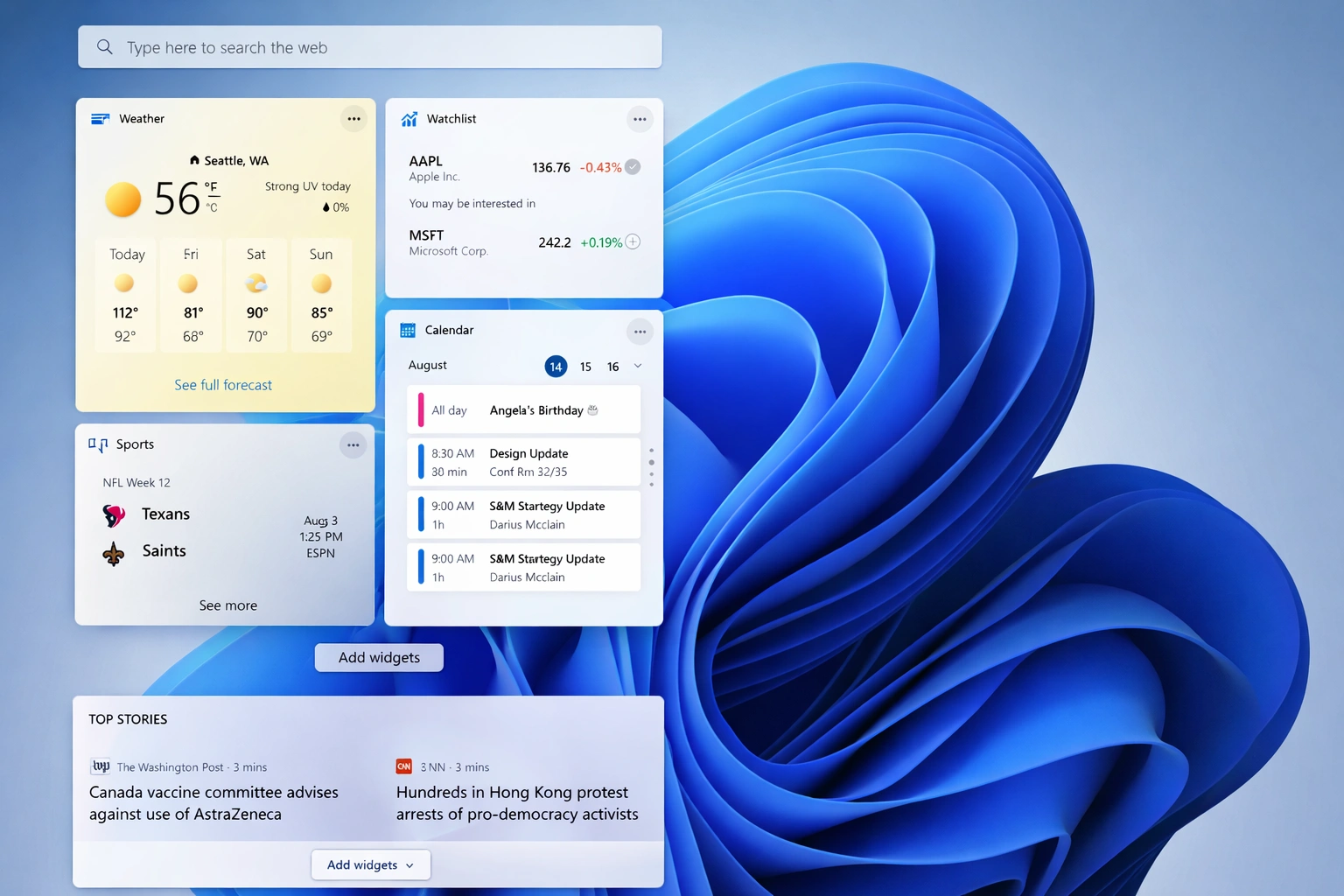The width and height of the screenshot is (1344, 896).
Task: Open the Weather widget options menu
Action: click(353, 118)
